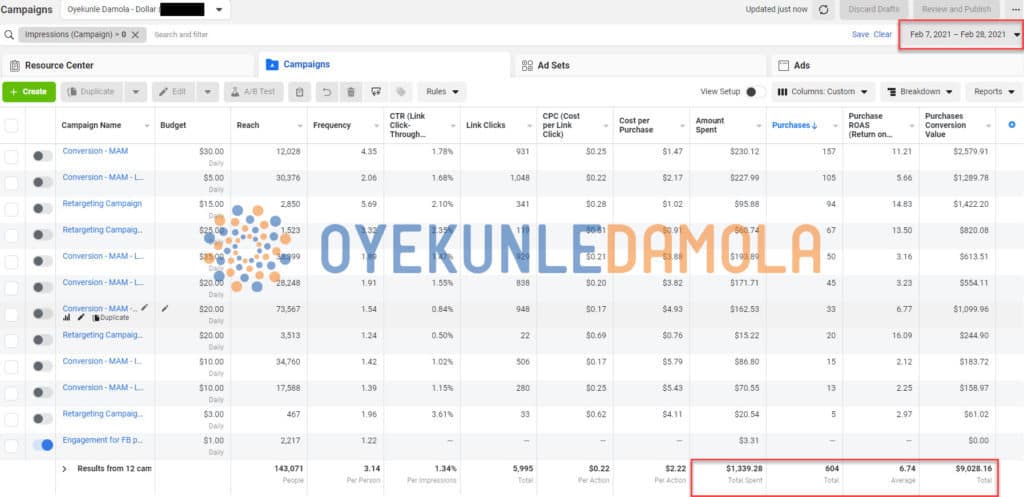Tick the select-all checkbox in header
This screenshot has height=497, width=1024.
(12, 125)
